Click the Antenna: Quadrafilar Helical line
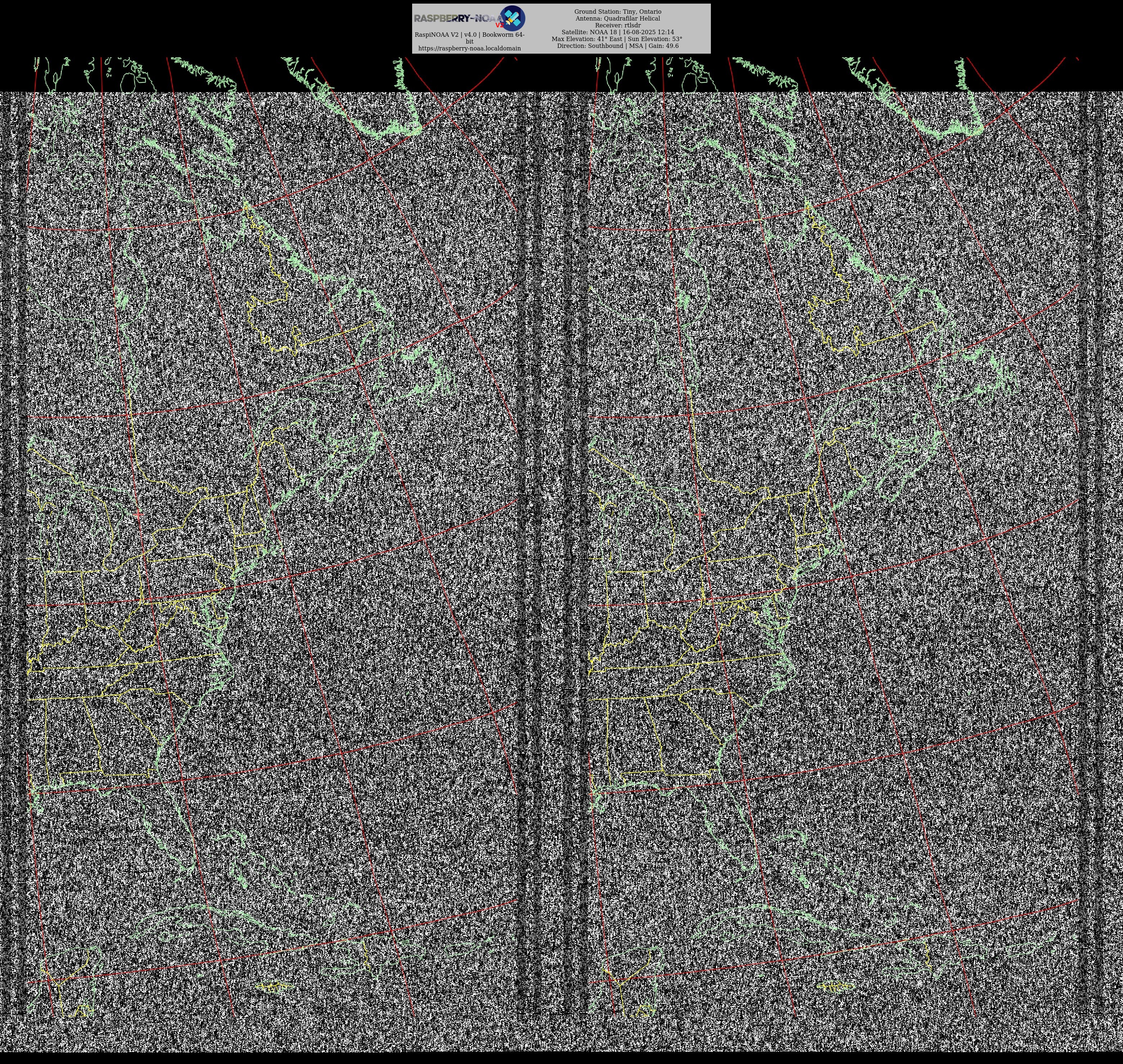 coord(617,18)
